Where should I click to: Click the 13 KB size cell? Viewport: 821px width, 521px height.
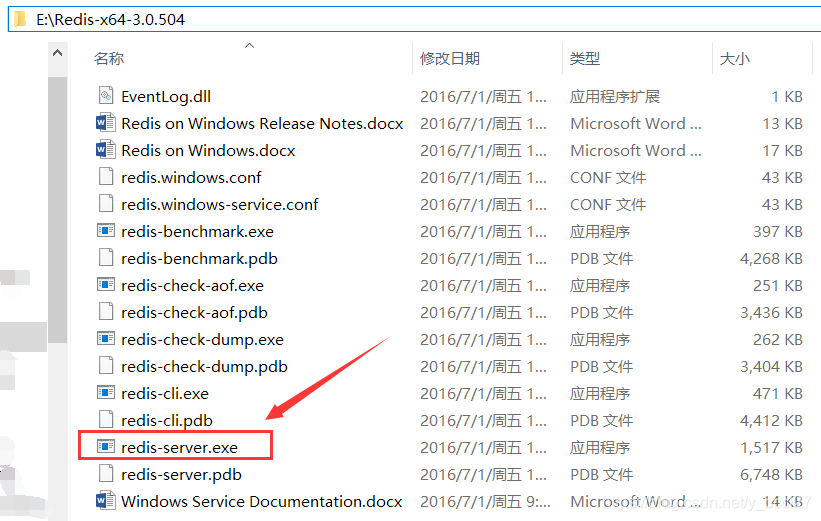[x=782, y=124]
